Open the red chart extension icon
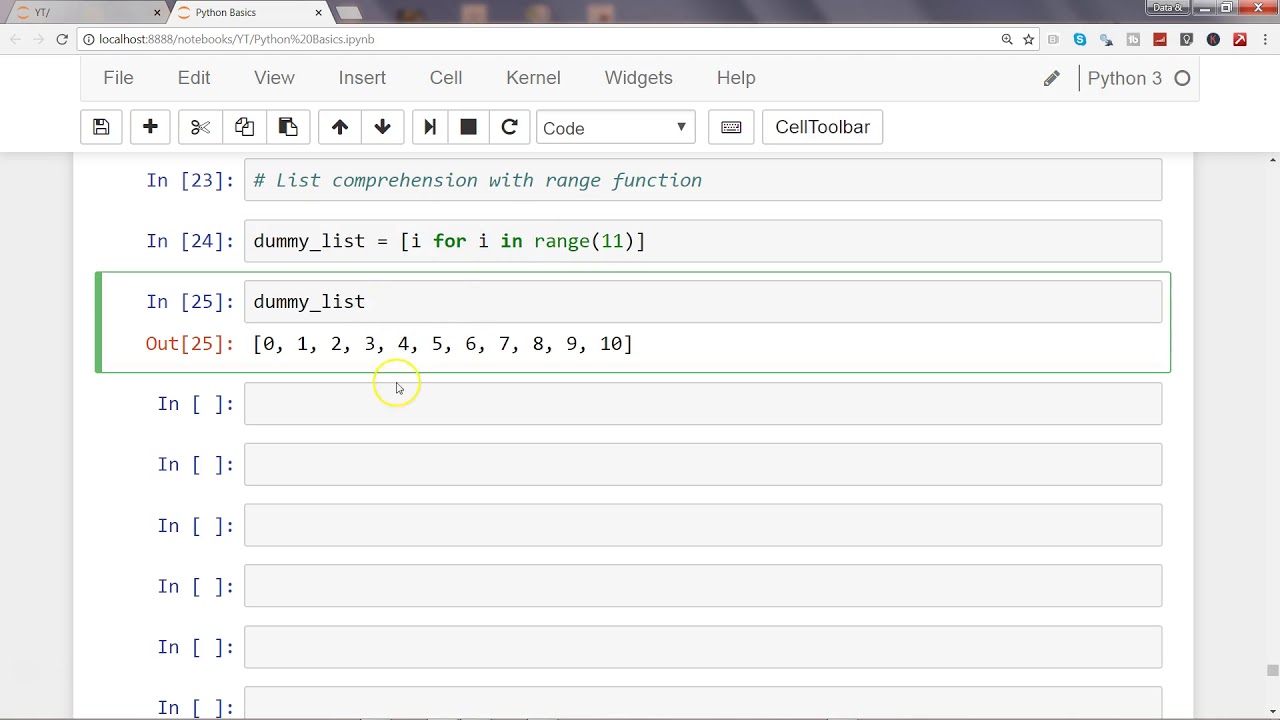The height and width of the screenshot is (720, 1280). coord(1160,39)
